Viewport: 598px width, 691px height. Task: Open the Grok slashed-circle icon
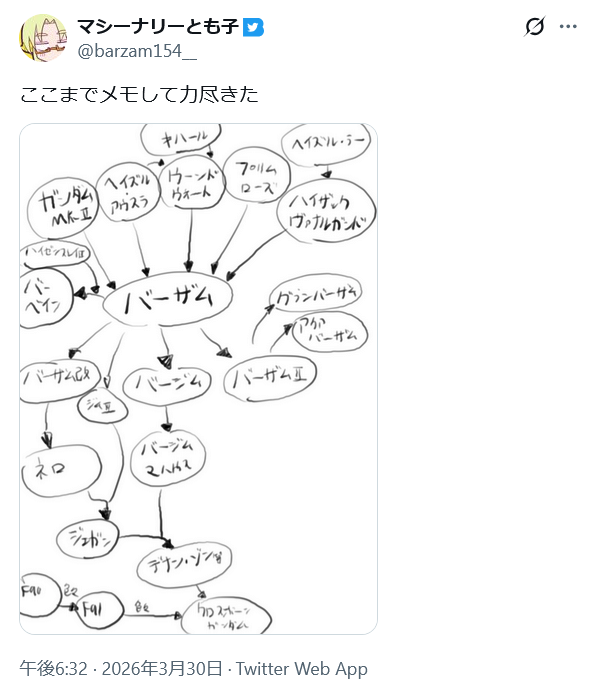pyautogui.click(x=535, y=26)
